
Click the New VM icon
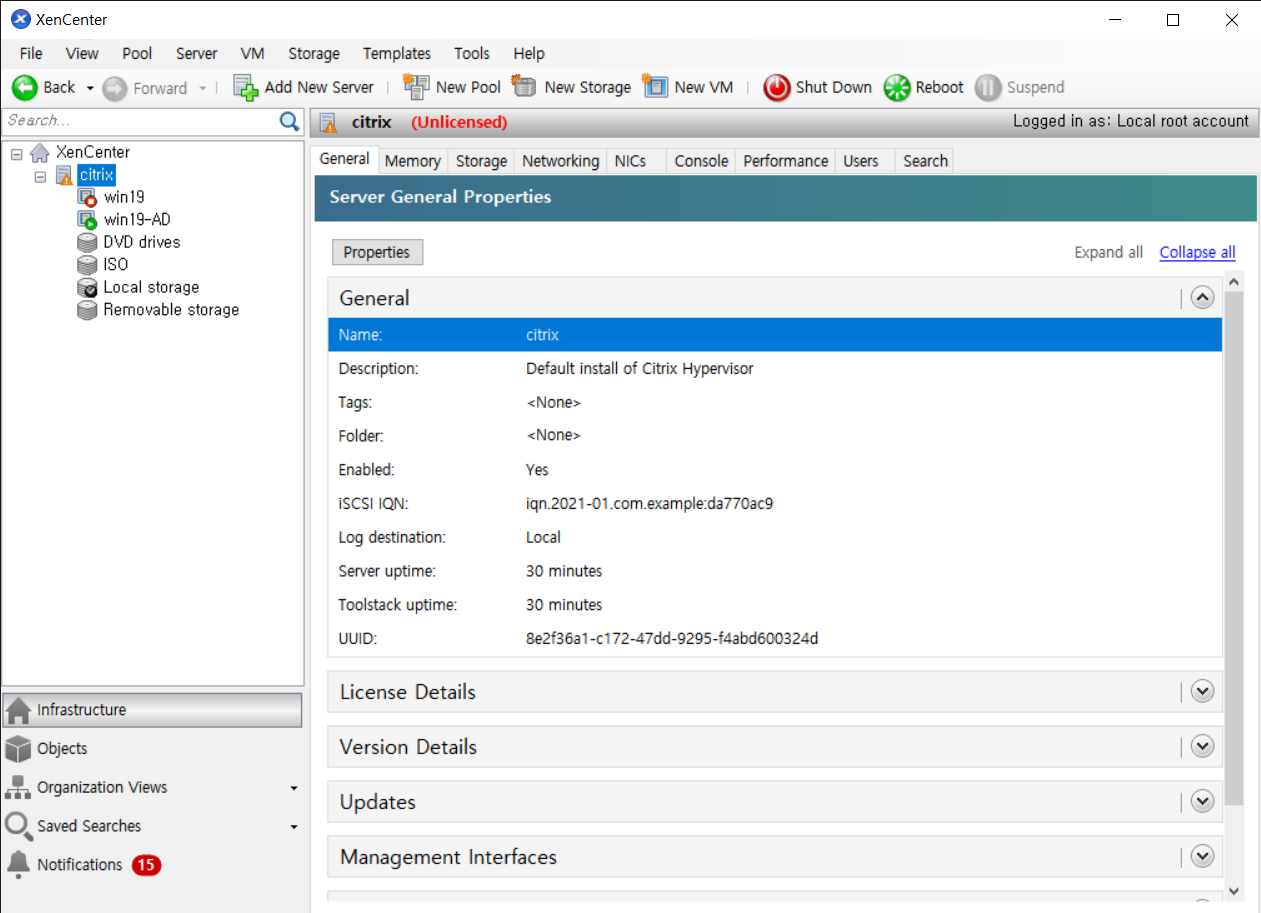tap(655, 86)
